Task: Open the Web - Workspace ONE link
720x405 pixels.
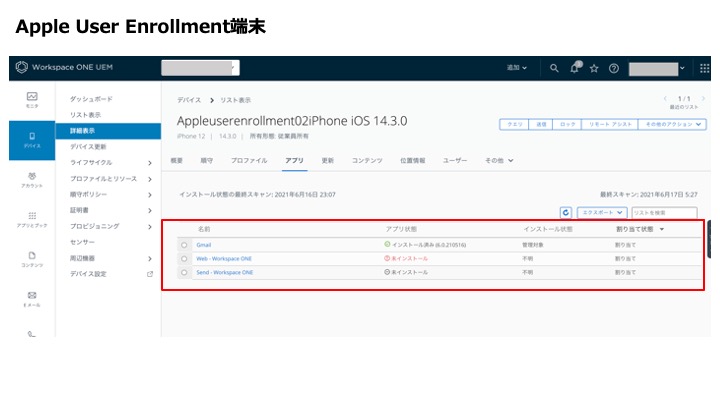Action: pos(224,259)
